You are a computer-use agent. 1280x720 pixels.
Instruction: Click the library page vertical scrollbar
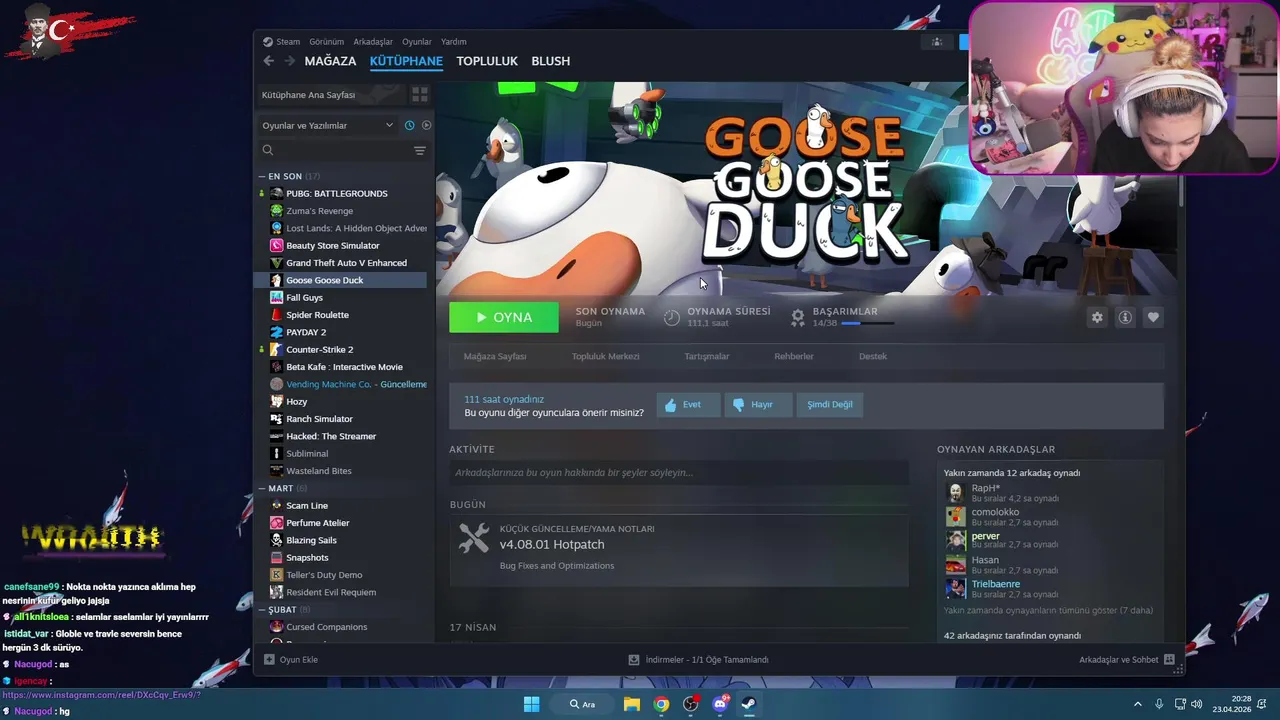click(x=1181, y=190)
